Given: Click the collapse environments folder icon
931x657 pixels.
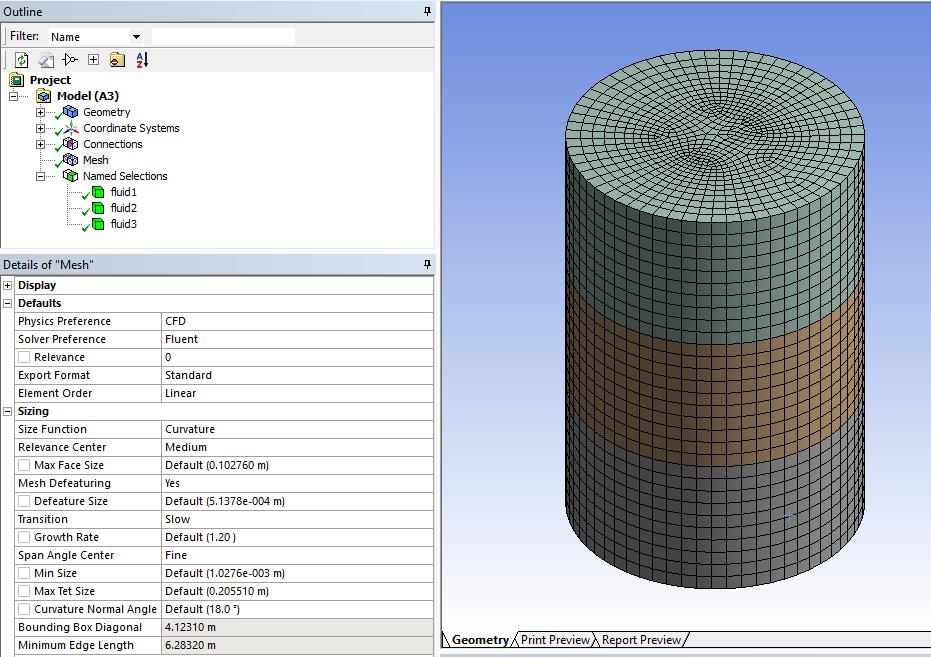Looking at the screenshot, I should (x=115, y=60).
